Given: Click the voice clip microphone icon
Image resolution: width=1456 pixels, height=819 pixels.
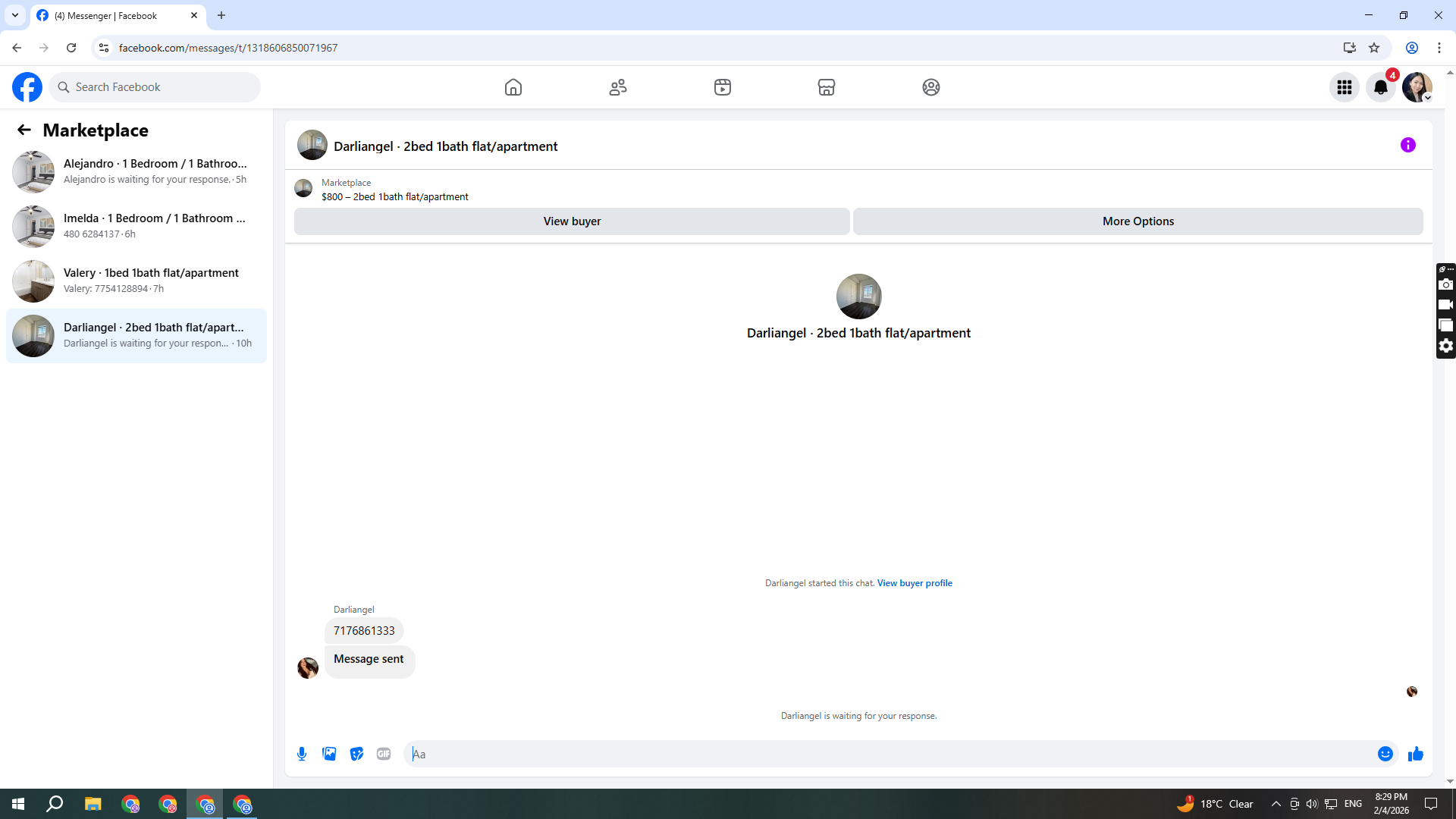Looking at the screenshot, I should click(302, 754).
